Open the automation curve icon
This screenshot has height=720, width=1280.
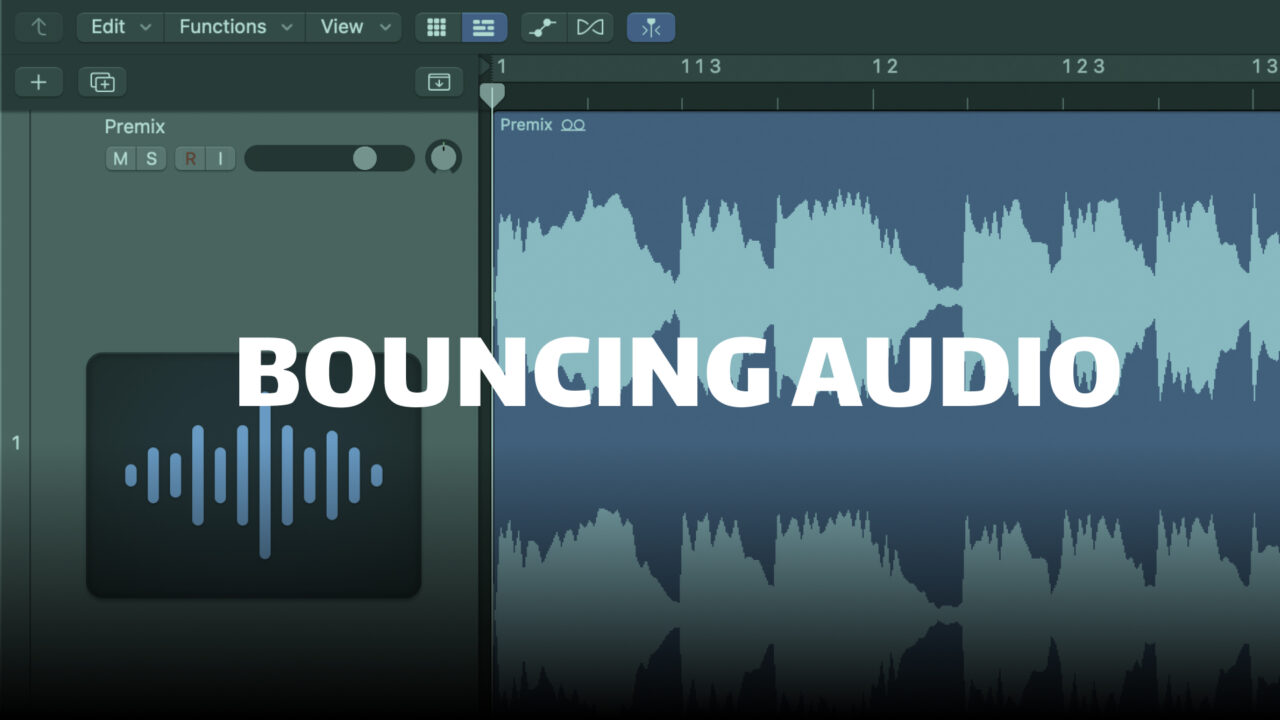[x=543, y=27]
